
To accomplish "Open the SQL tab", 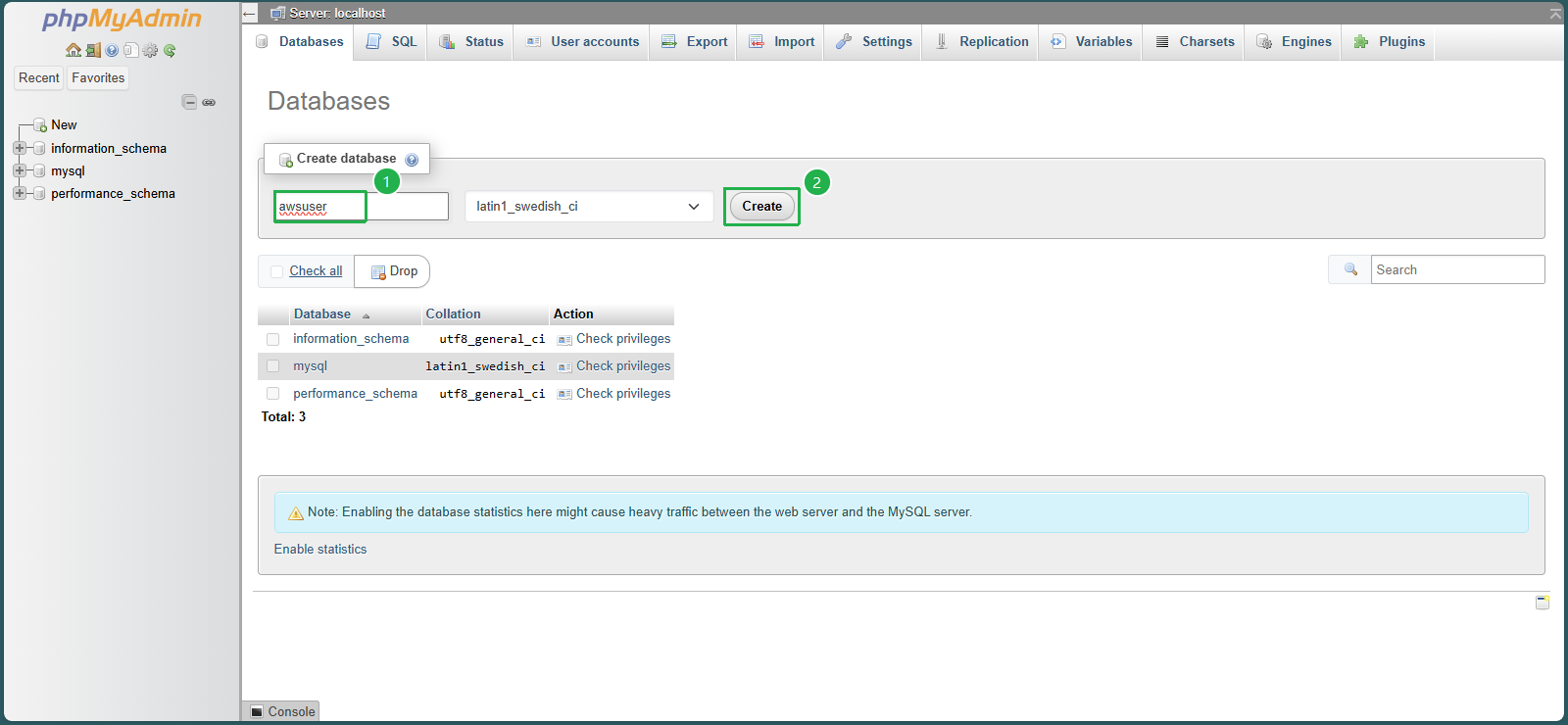I will [x=391, y=42].
